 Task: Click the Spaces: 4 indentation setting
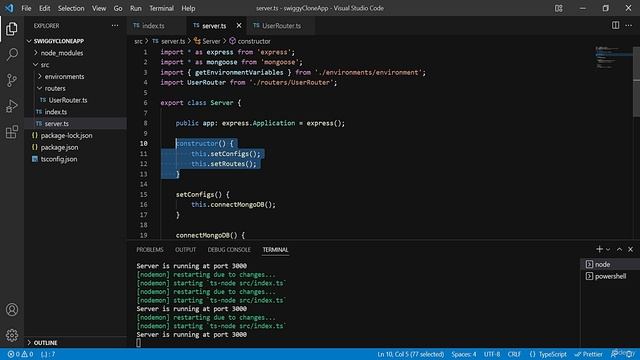(x=464, y=354)
